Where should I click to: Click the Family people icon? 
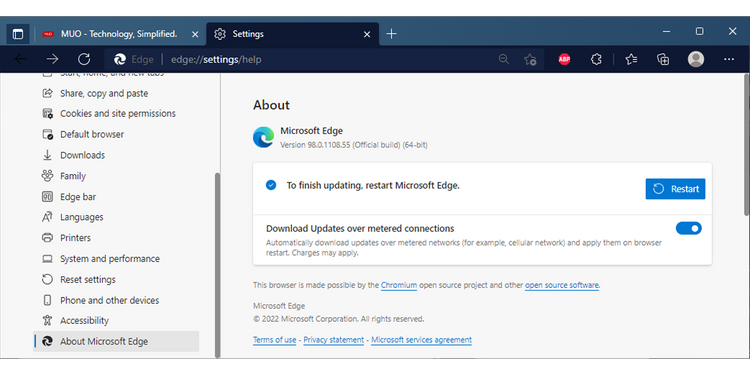(47, 176)
